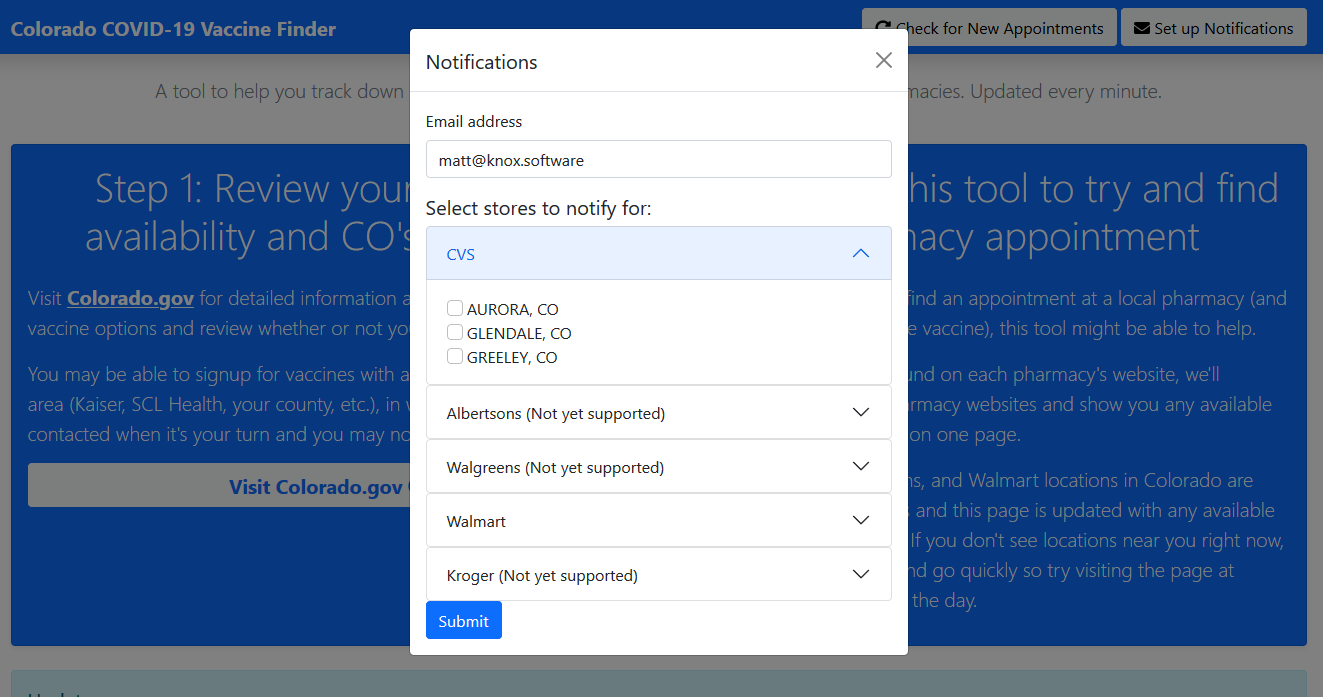Click Check for New Appointments button

(988, 28)
